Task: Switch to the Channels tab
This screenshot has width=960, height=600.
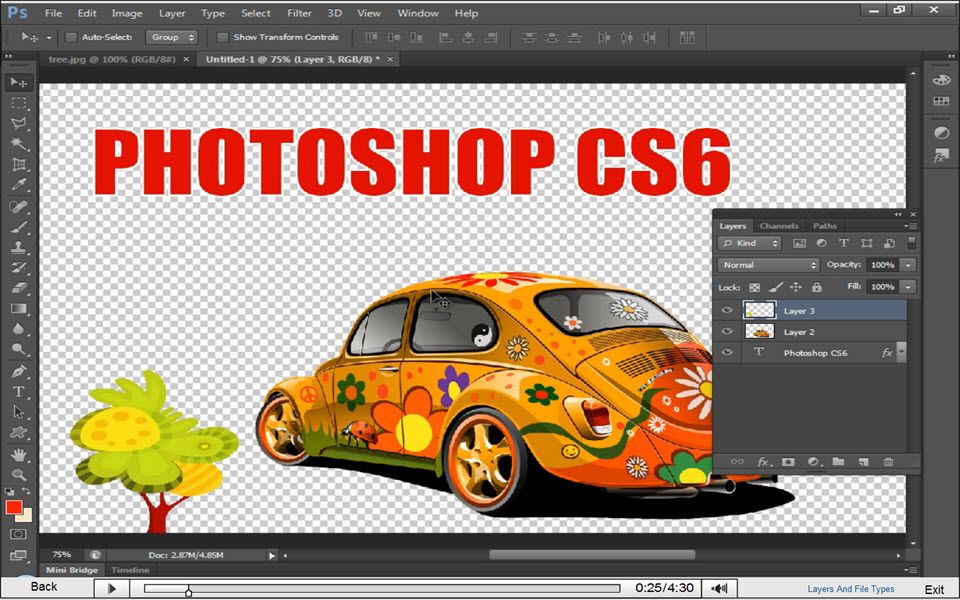Action: click(779, 226)
